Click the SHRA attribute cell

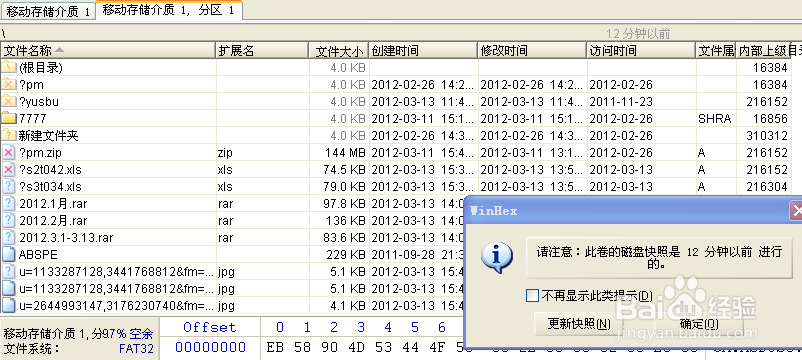[x=715, y=118]
